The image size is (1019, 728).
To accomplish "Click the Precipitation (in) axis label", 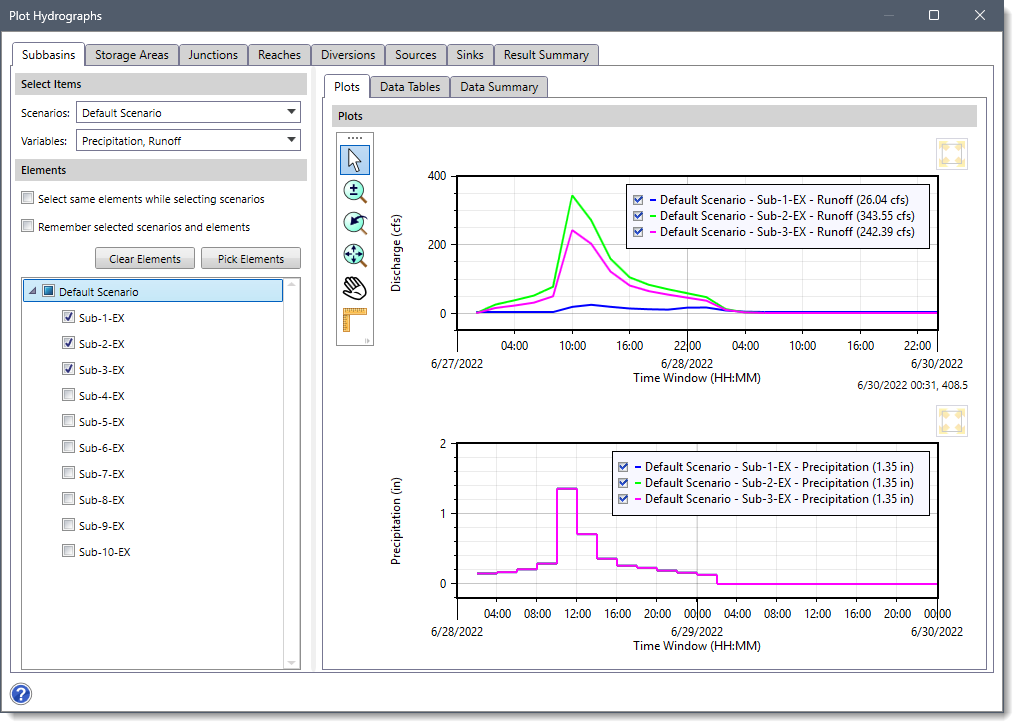I will pos(396,521).
